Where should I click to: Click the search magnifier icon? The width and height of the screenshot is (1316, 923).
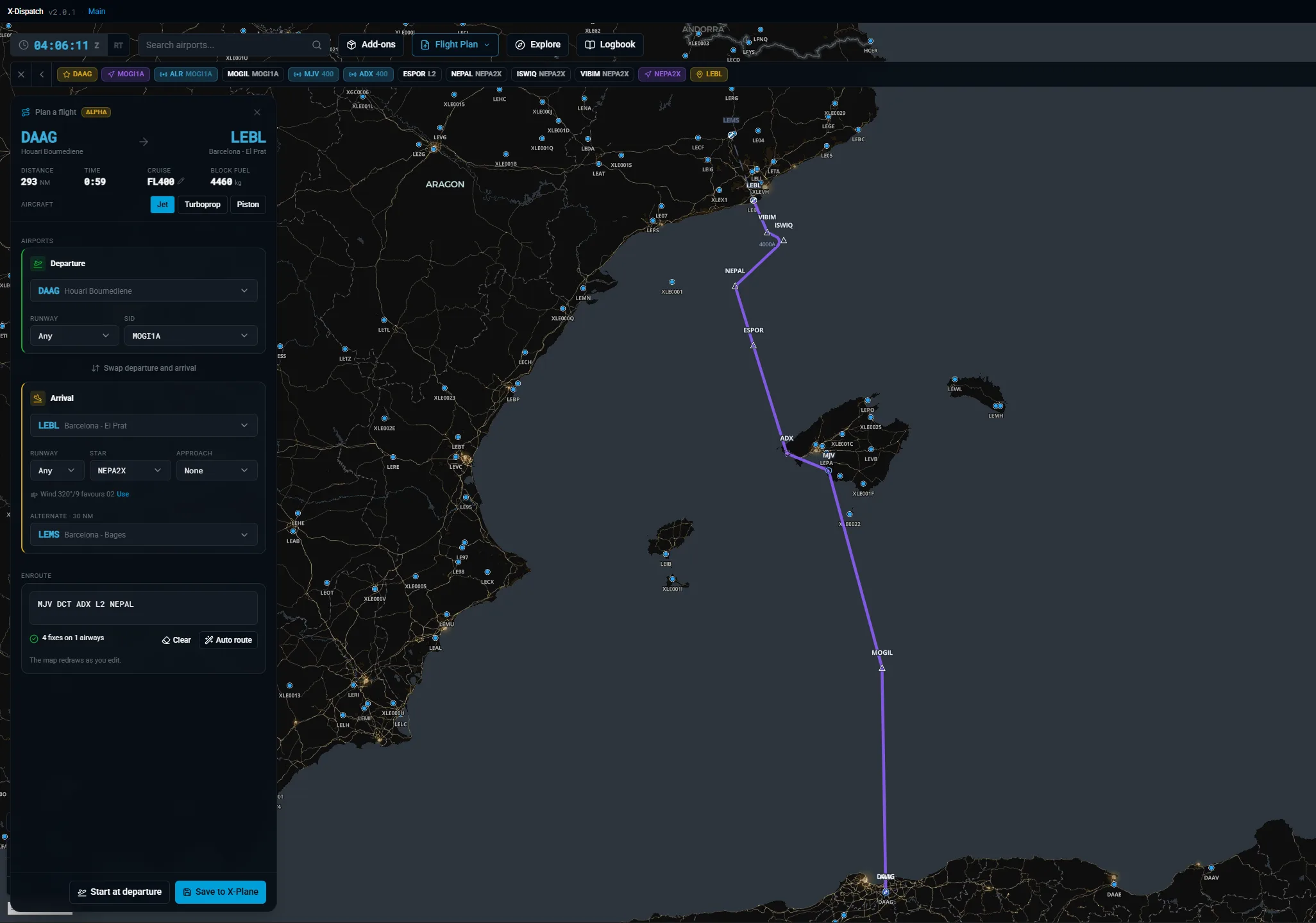317,45
